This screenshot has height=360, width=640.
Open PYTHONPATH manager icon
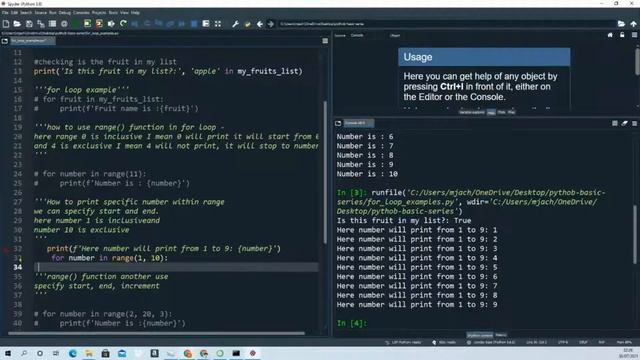(247, 24)
